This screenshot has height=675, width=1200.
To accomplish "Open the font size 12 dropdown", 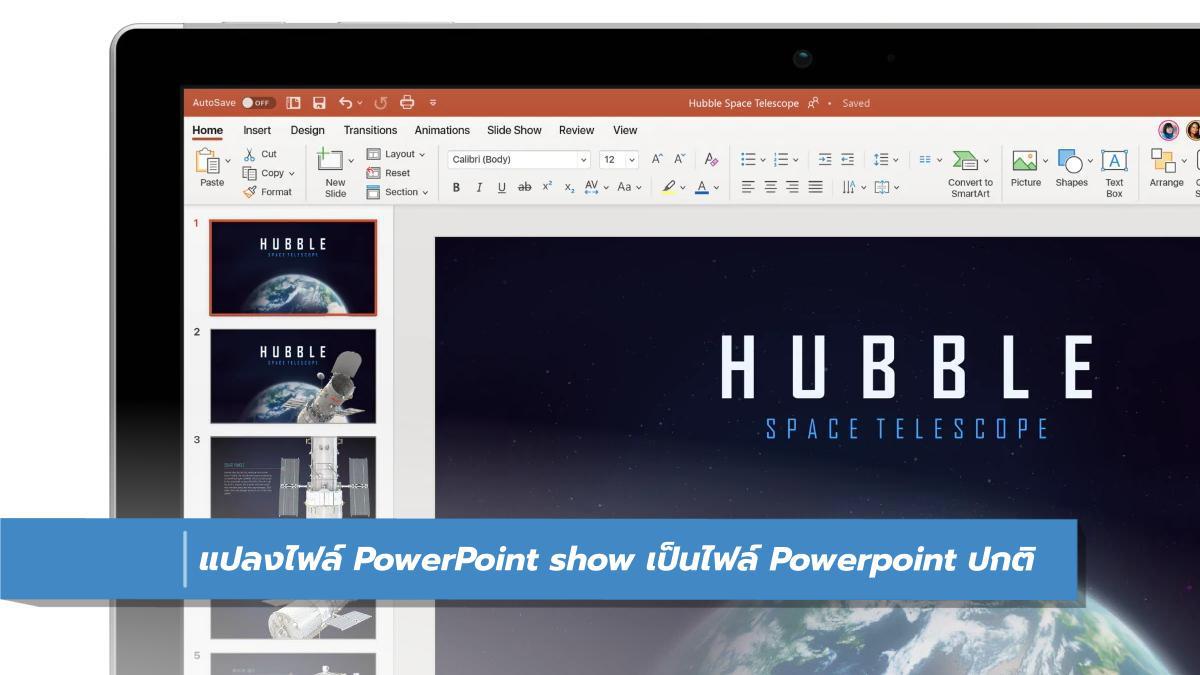I will pos(632,160).
